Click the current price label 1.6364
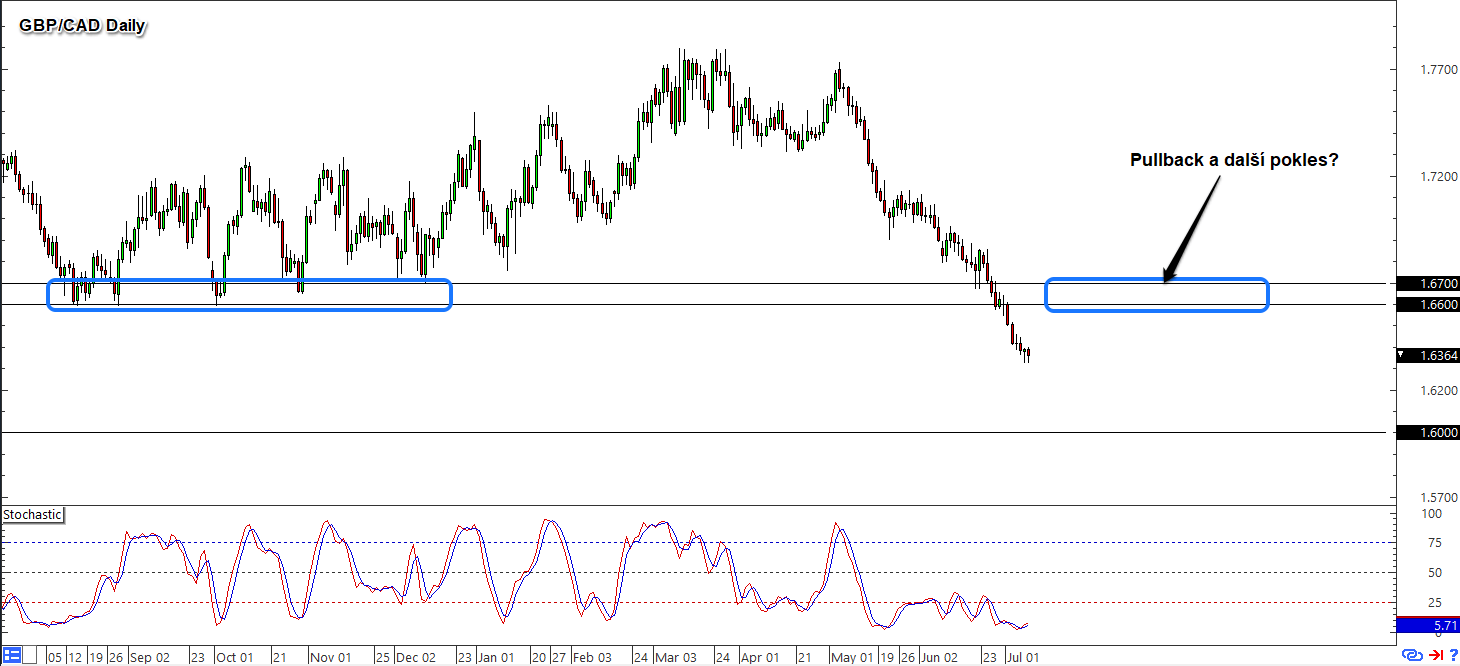Image resolution: width=1460 pixels, height=666 pixels. click(x=1429, y=355)
